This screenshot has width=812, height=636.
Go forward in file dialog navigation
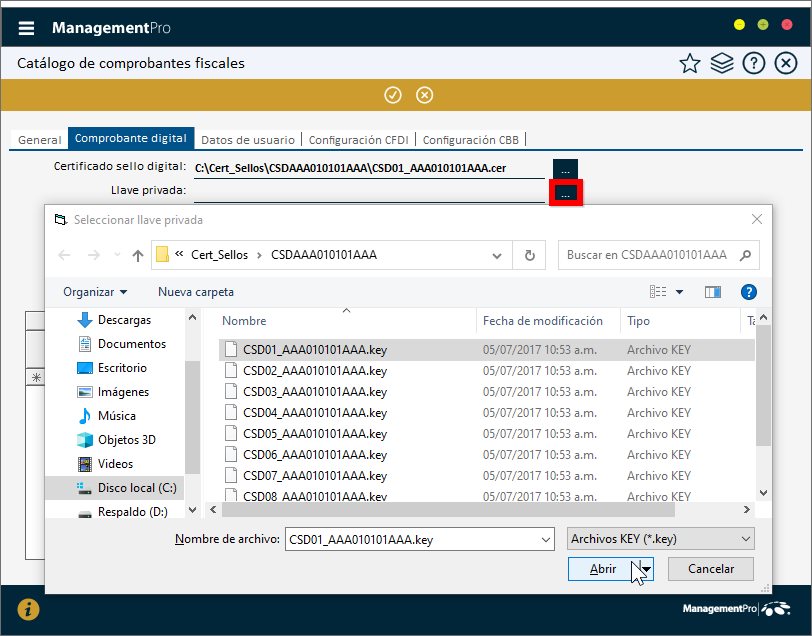click(x=94, y=255)
